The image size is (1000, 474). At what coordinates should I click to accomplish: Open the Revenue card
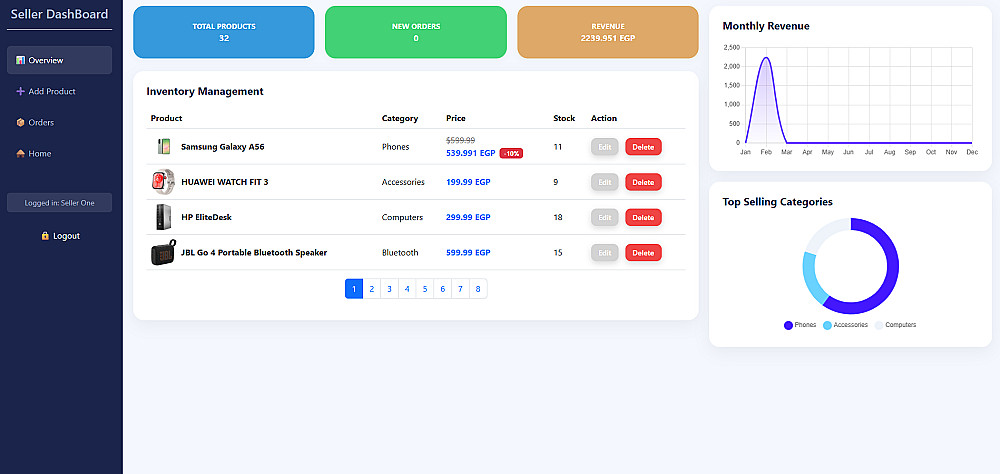(608, 32)
